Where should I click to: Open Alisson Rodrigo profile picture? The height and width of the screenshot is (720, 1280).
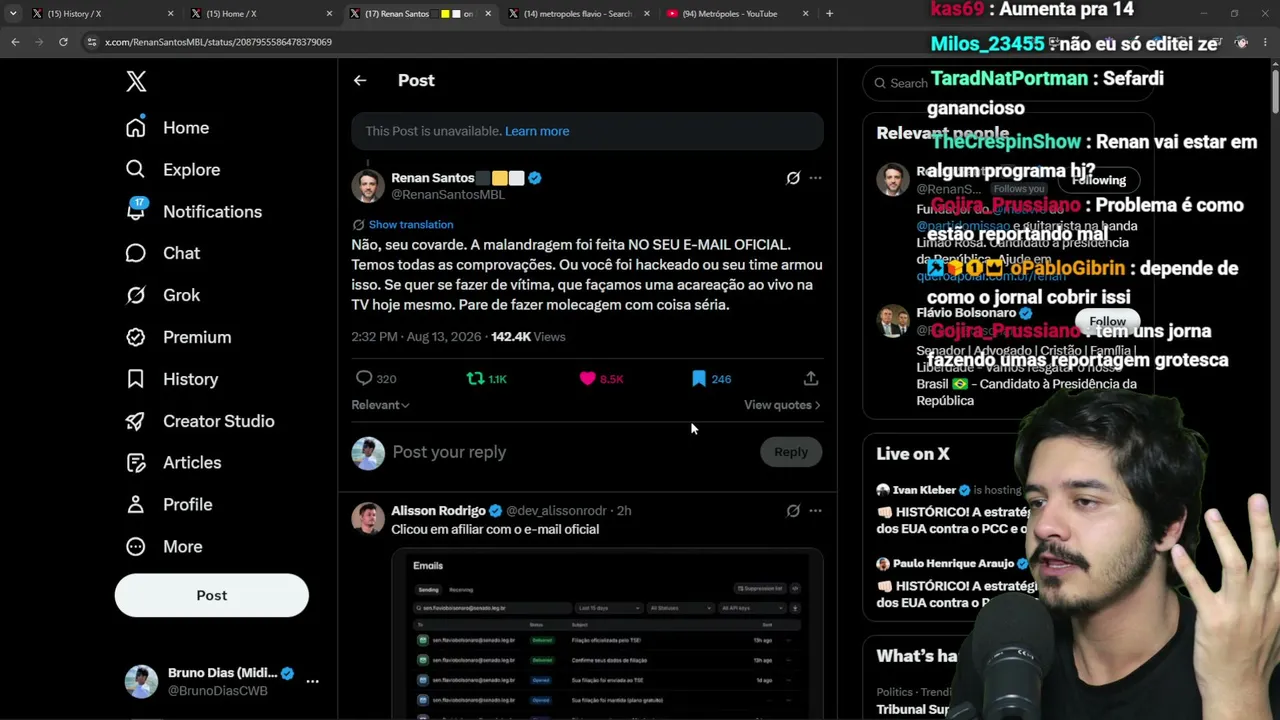tap(368, 518)
